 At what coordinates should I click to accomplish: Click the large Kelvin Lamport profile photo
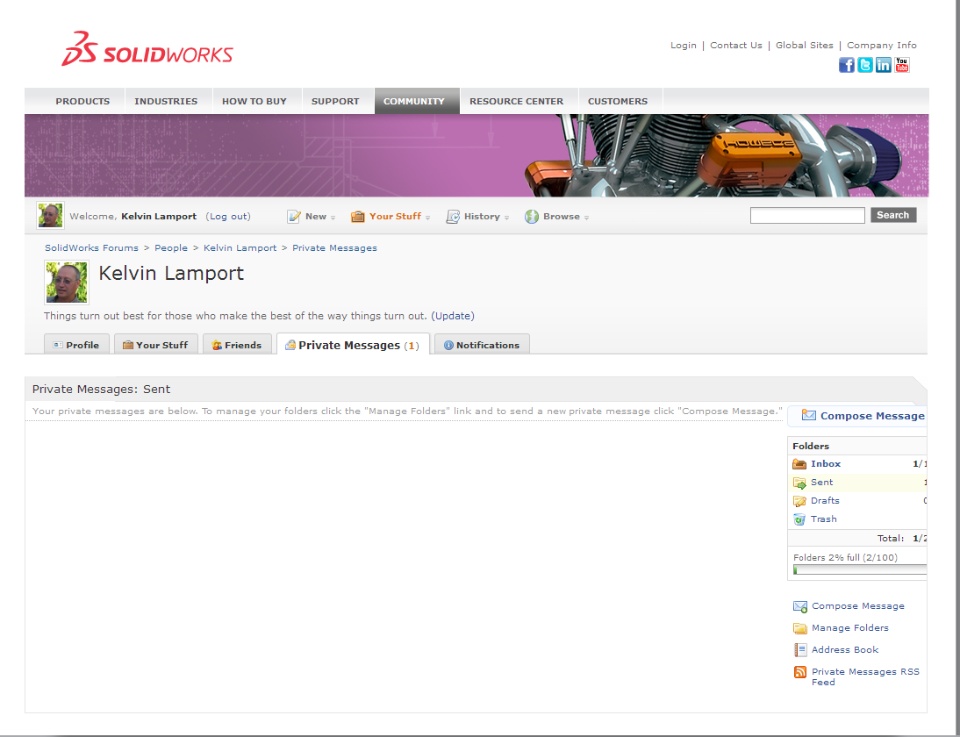coord(67,282)
